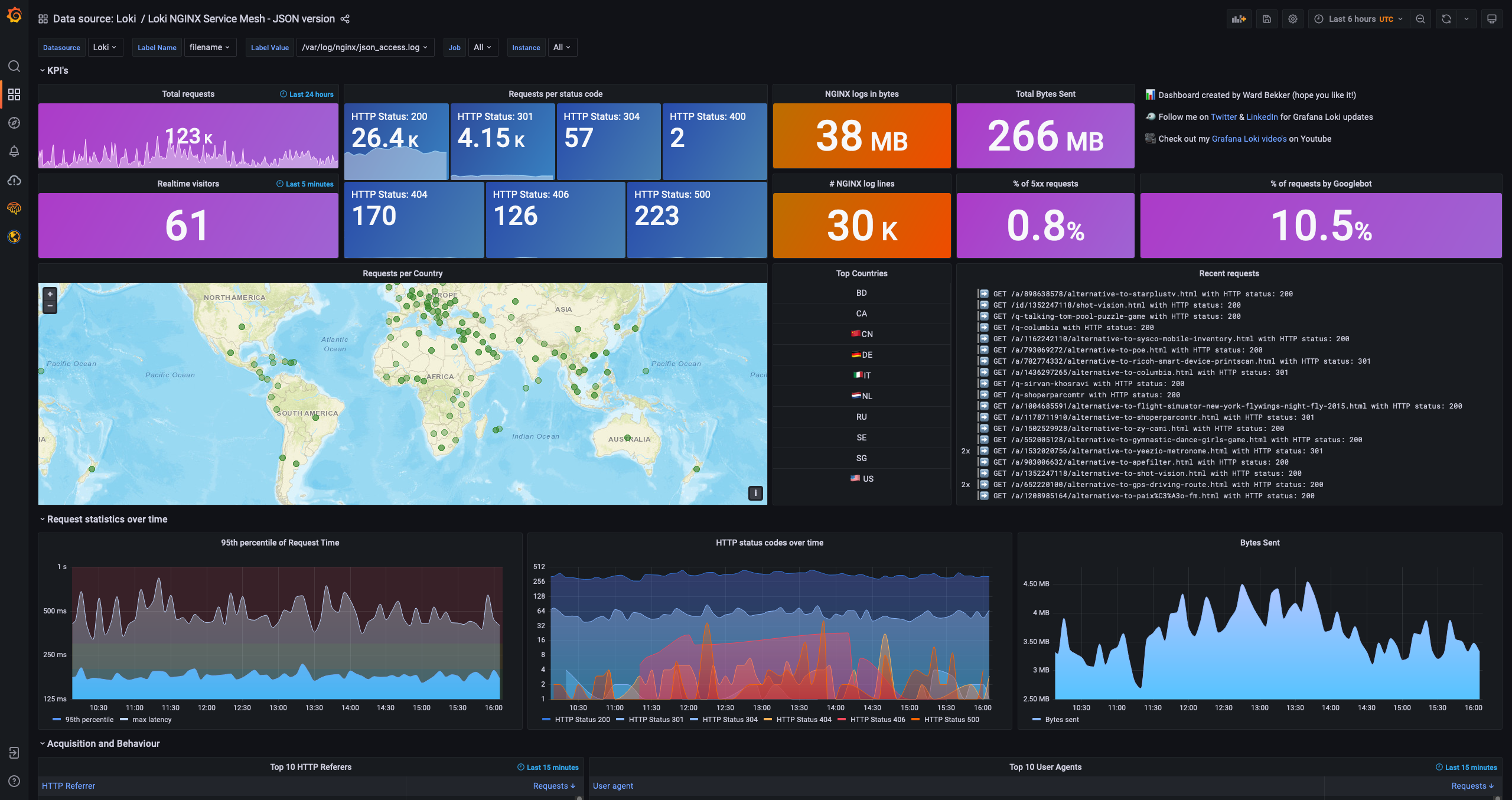This screenshot has height=800, width=1512.
Task: Toggle max latency series in legend
Action: pos(152,719)
